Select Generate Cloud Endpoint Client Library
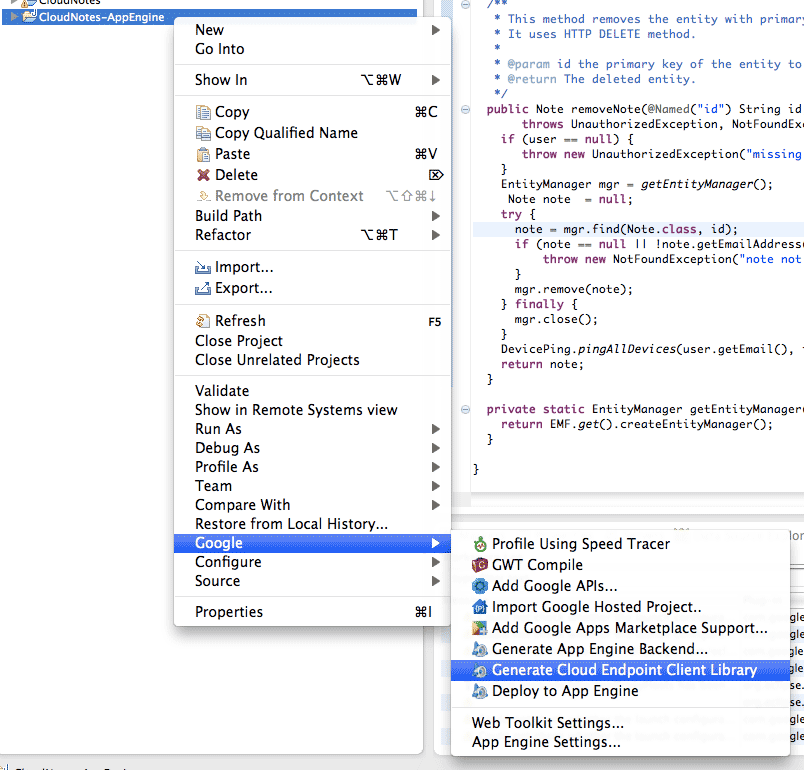 (624, 670)
